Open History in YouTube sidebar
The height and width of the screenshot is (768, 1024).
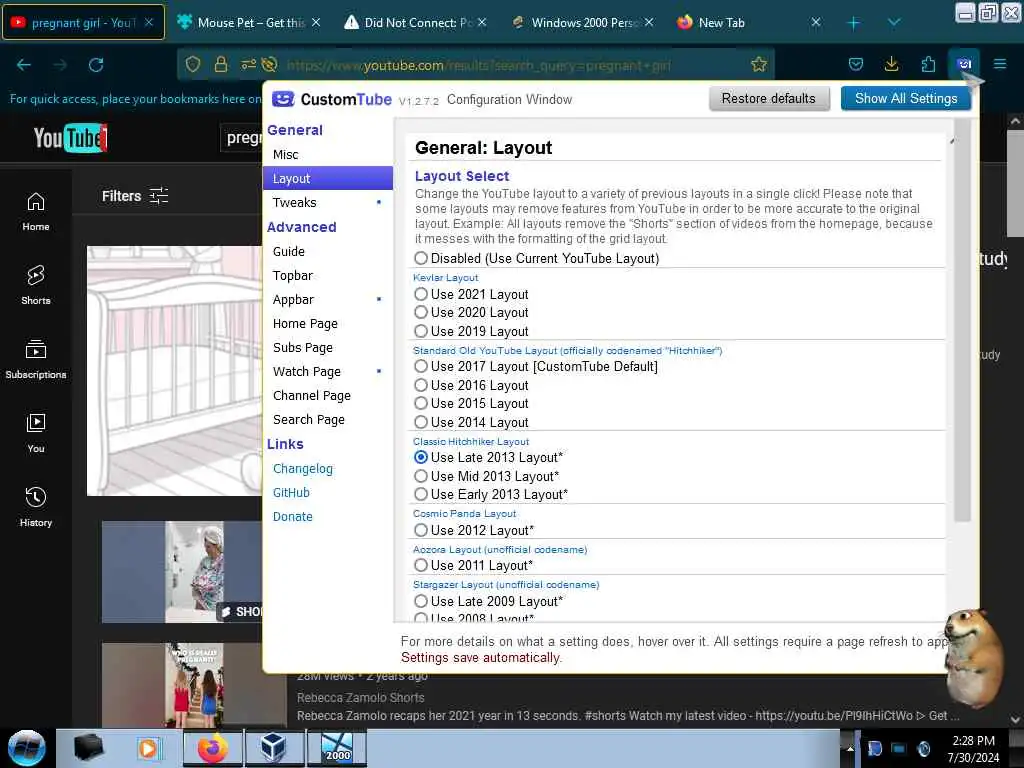[36, 507]
